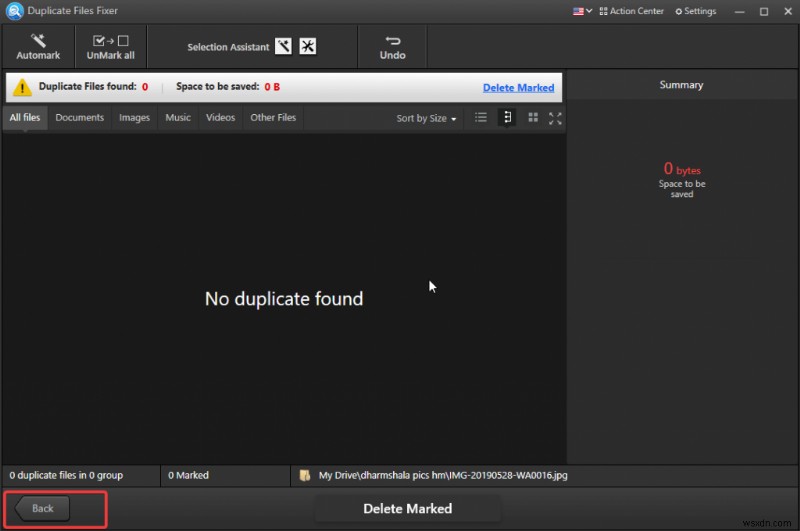
Task: Click the bottom Delete Marked button
Action: pyautogui.click(x=407, y=508)
